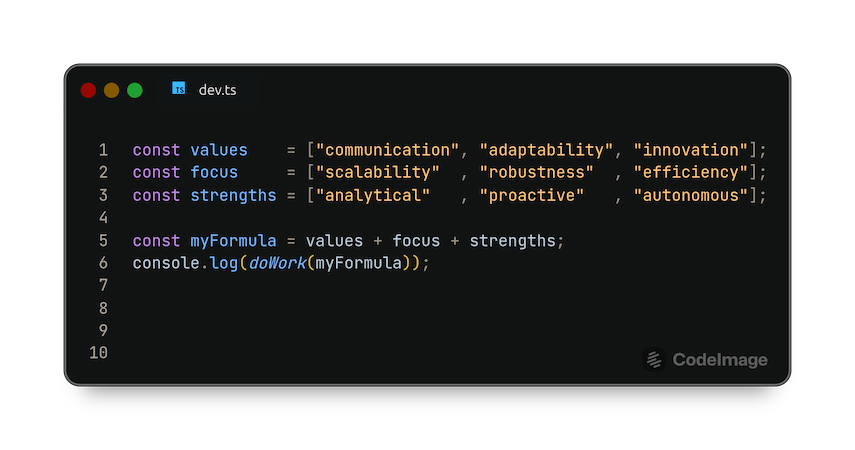Click the CodeImage watermark text

coord(720,360)
